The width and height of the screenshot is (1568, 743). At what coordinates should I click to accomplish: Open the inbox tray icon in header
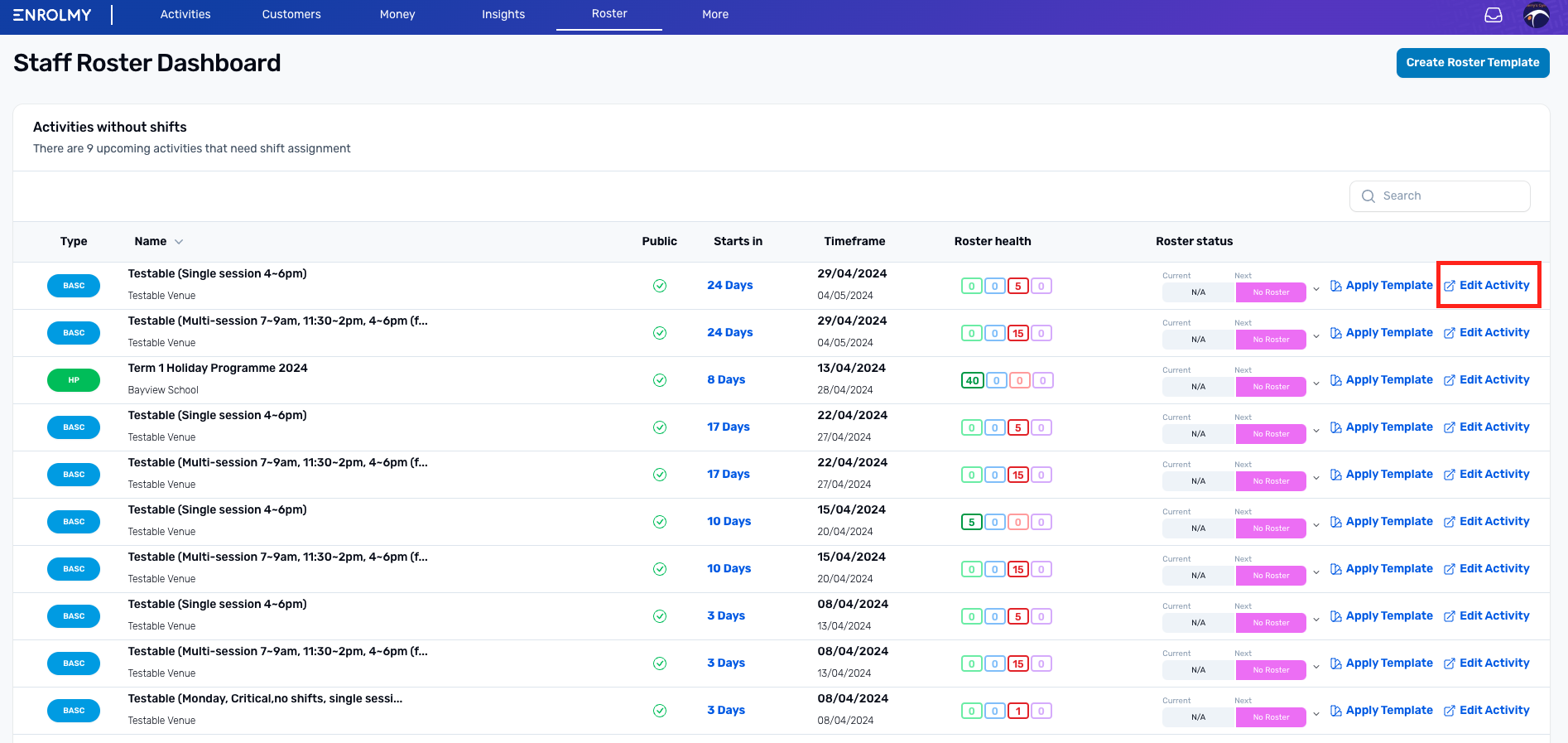[1493, 15]
